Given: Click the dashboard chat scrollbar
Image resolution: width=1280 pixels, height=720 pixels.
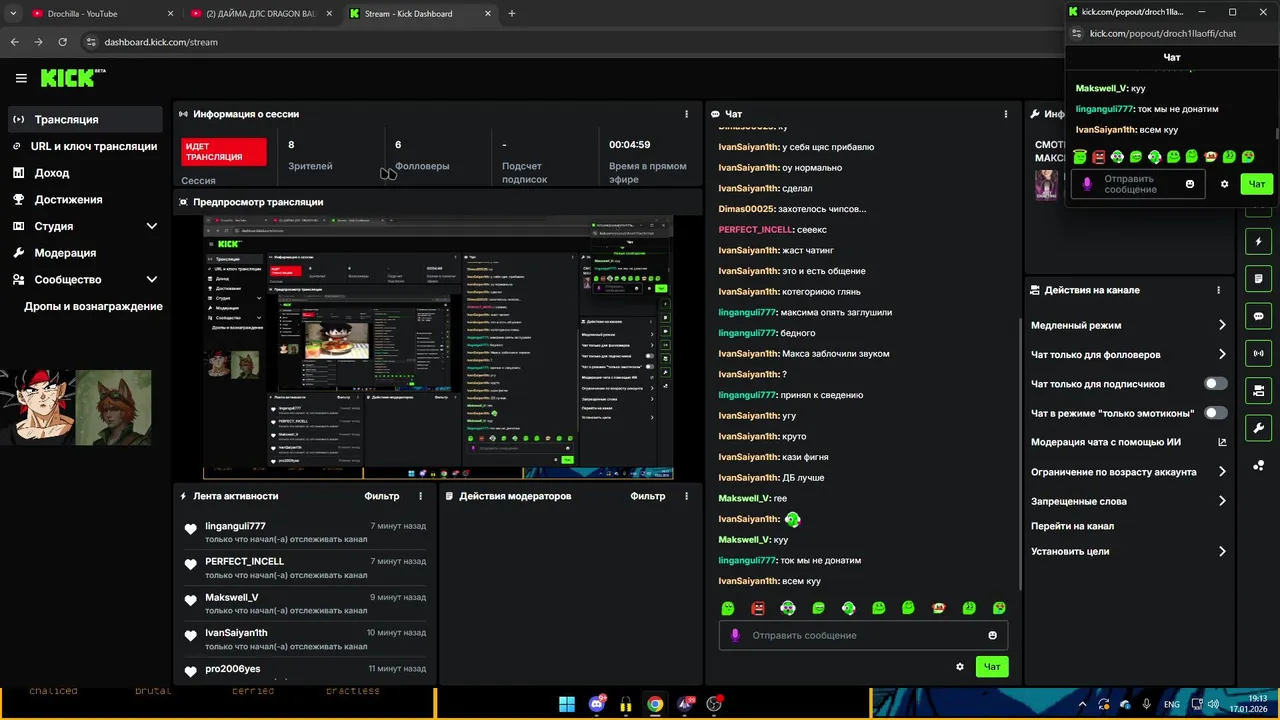Looking at the screenshot, I should click(1020, 455).
